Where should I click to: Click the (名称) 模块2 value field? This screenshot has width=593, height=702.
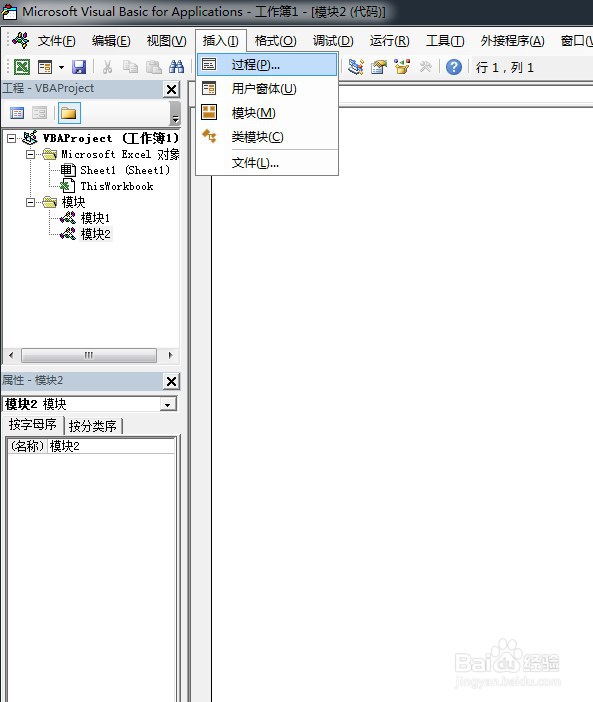click(111, 446)
